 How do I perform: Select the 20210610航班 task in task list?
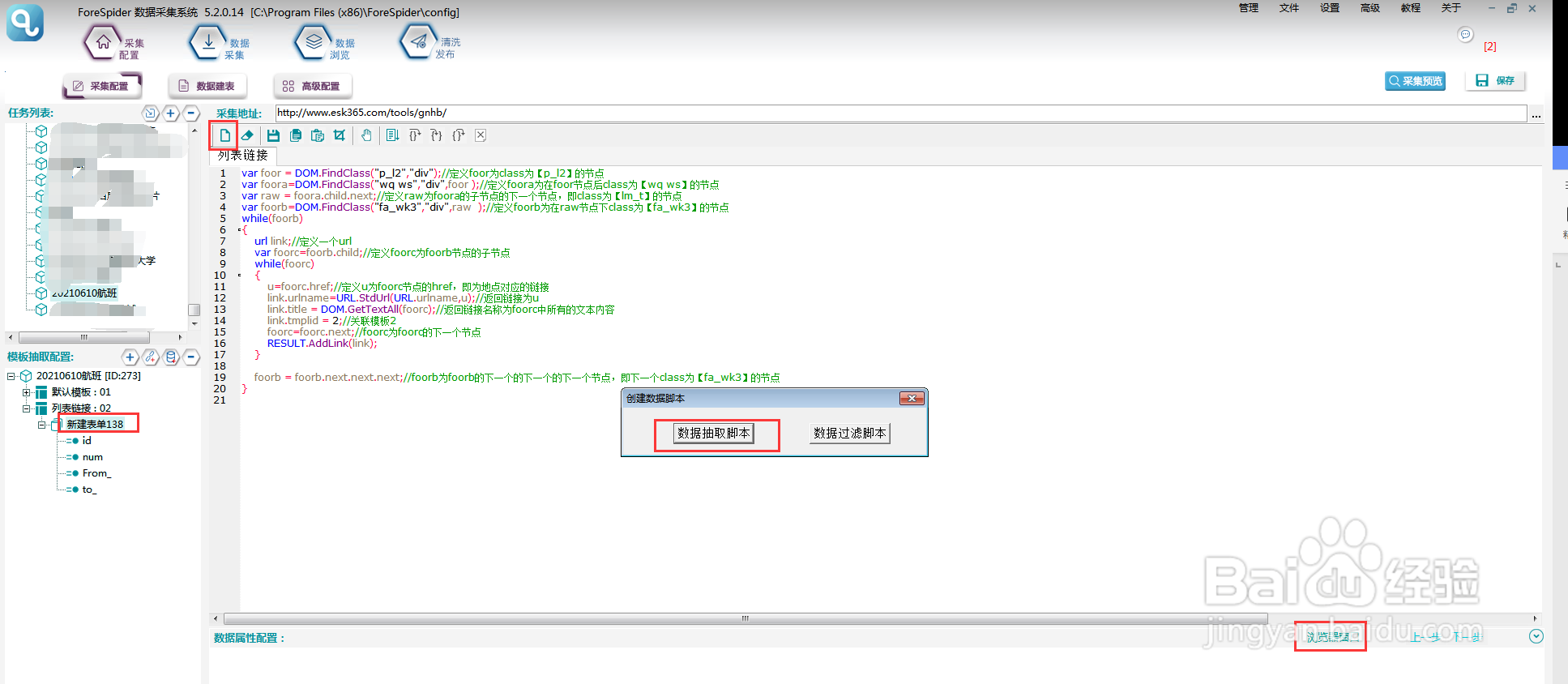pyautogui.click(x=84, y=293)
